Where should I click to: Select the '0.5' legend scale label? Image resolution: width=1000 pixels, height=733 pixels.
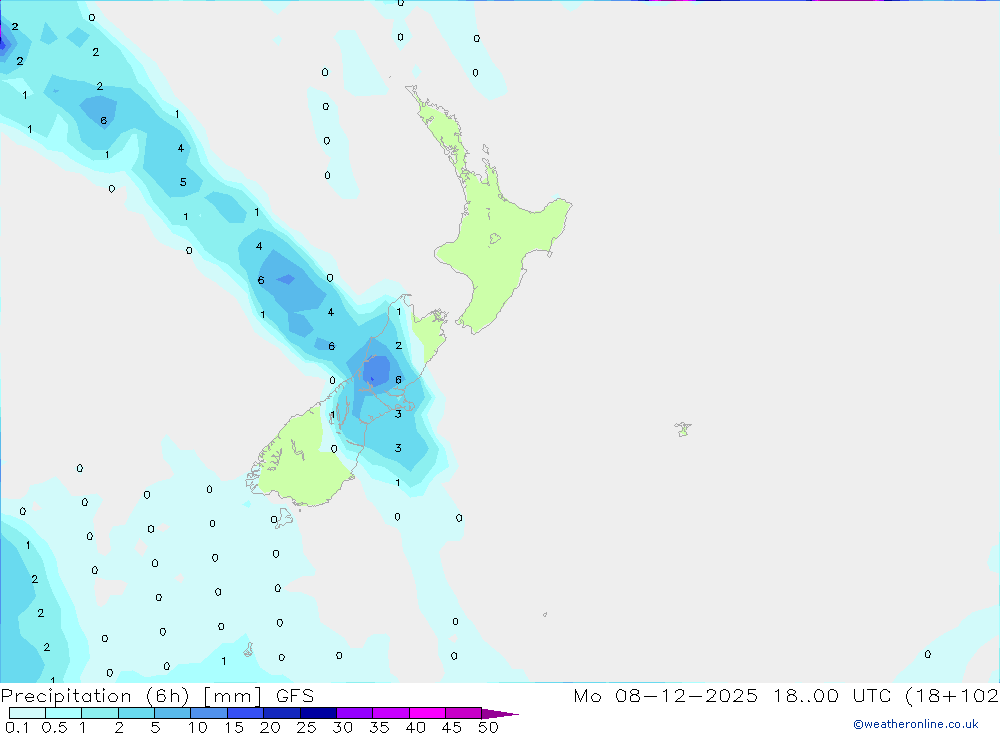click(54, 727)
